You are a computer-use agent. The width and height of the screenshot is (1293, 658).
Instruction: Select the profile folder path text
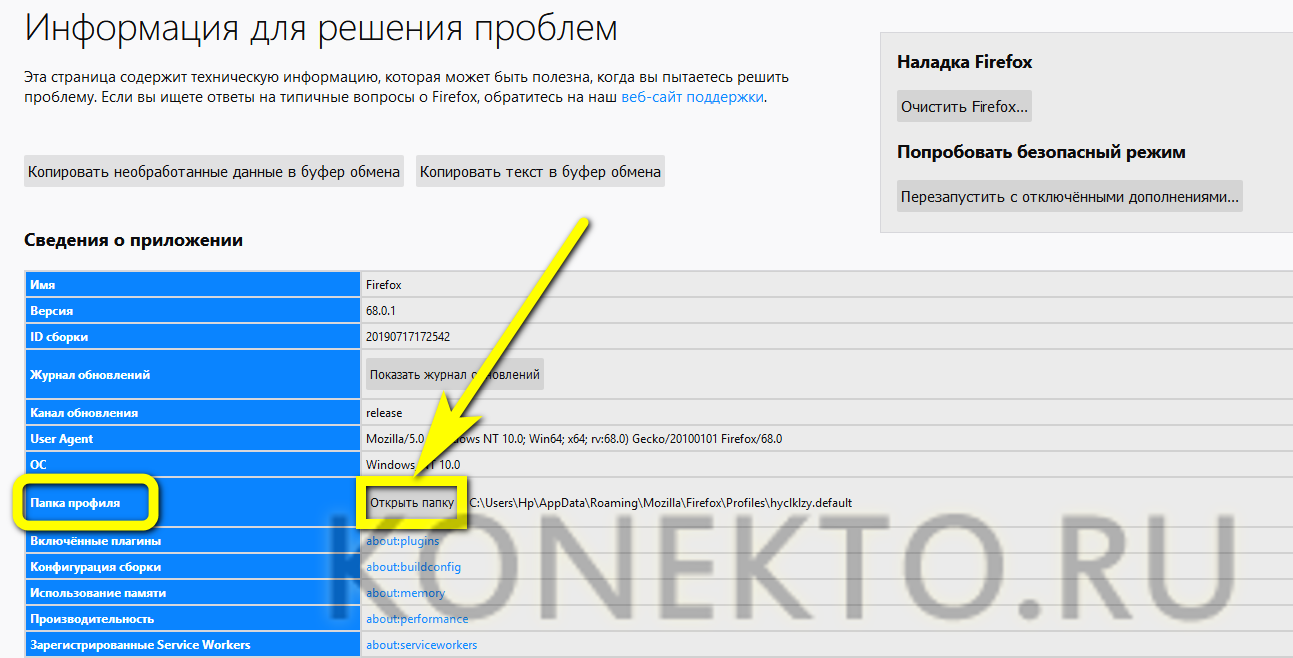pos(661,503)
